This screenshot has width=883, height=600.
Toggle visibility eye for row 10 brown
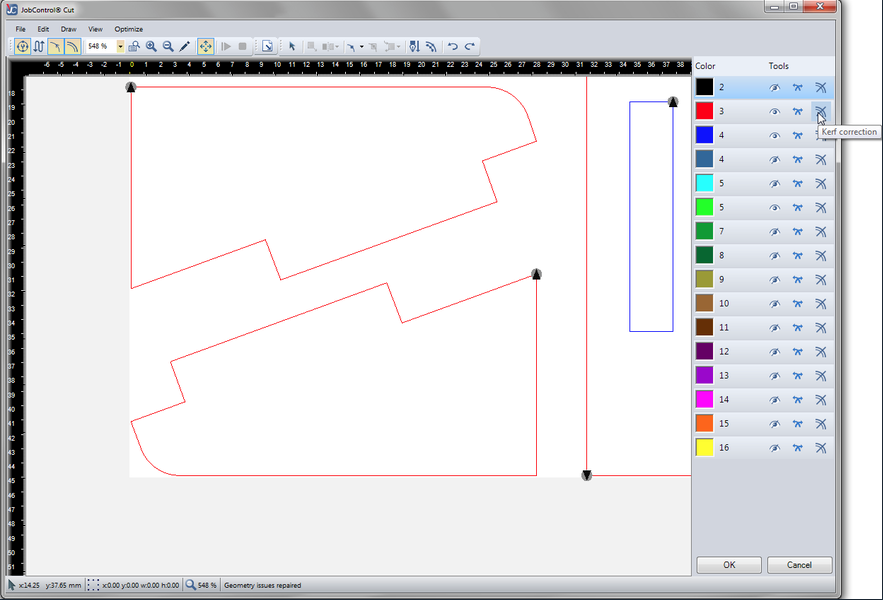(774, 303)
